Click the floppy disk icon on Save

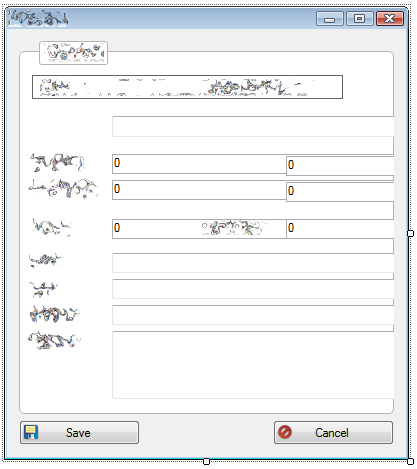coord(31,432)
